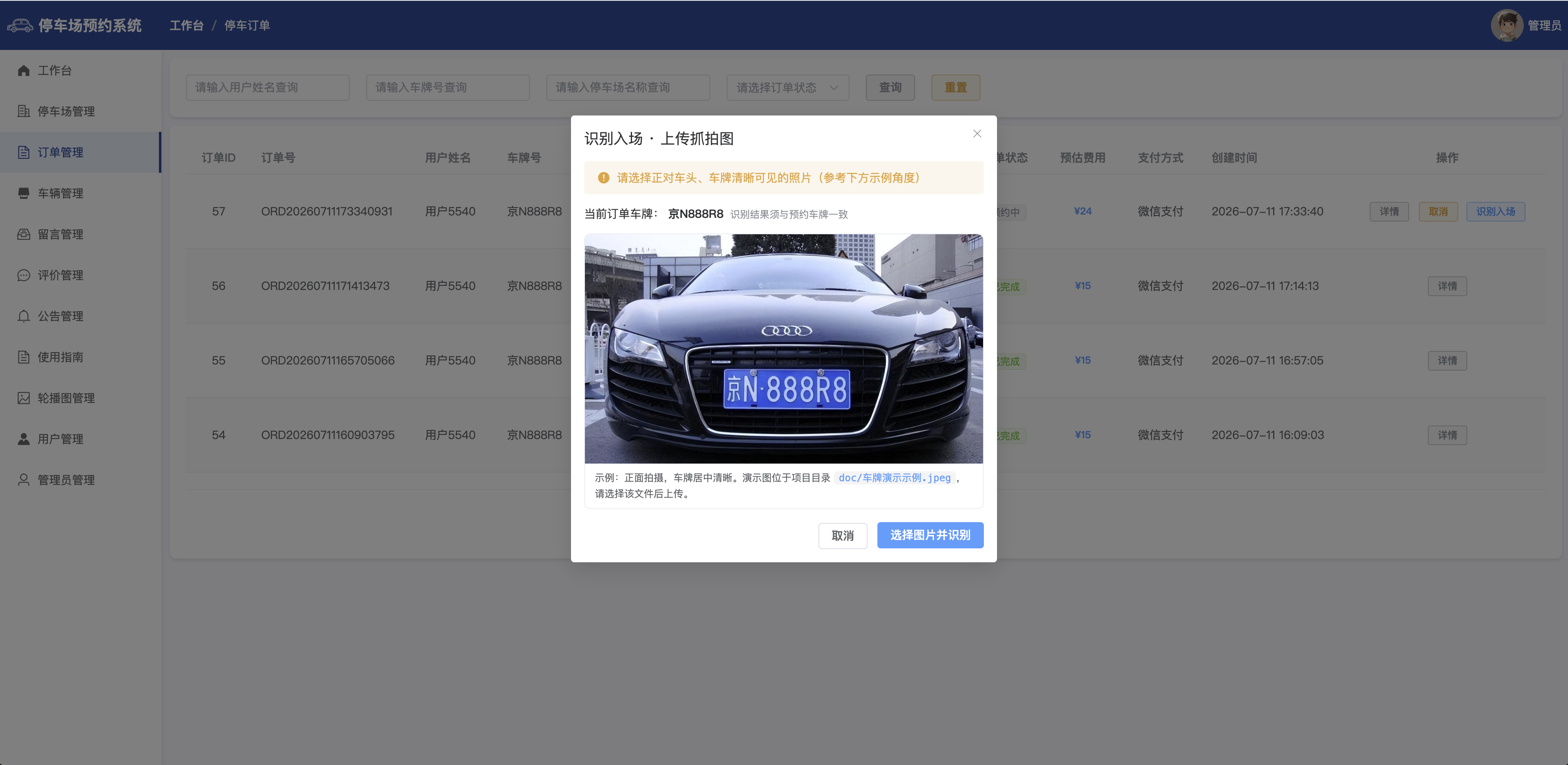Click the 留言管理 inbox icon
Screen dimensions: 1568x765
[x=24, y=234]
